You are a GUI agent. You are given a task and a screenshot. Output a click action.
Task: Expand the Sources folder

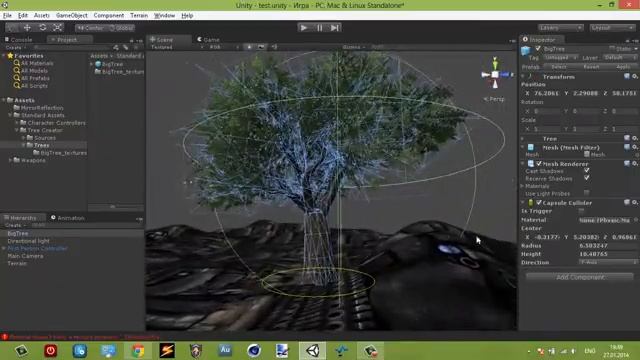tap(23, 138)
